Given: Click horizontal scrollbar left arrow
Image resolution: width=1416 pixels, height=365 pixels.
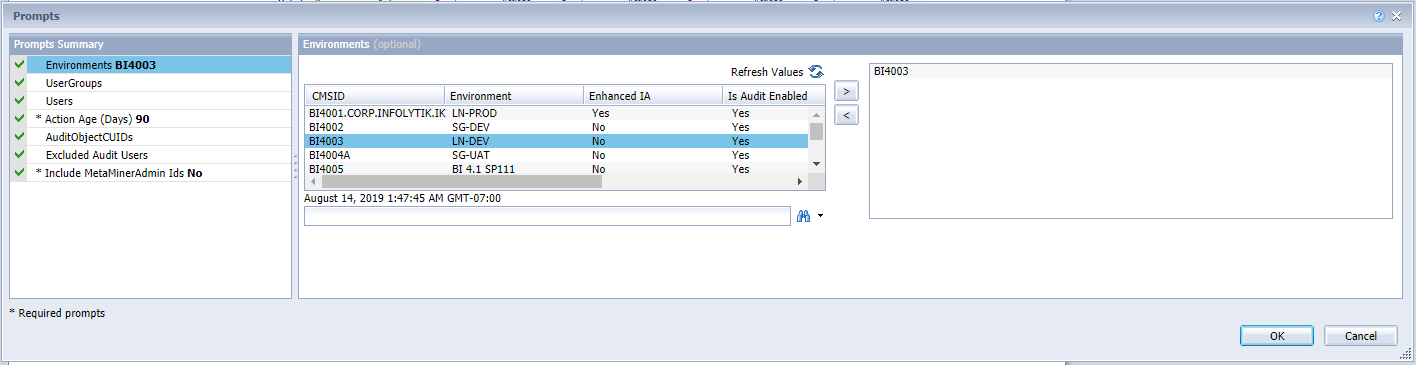Looking at the screenshot, I should [x=312, y=181].
